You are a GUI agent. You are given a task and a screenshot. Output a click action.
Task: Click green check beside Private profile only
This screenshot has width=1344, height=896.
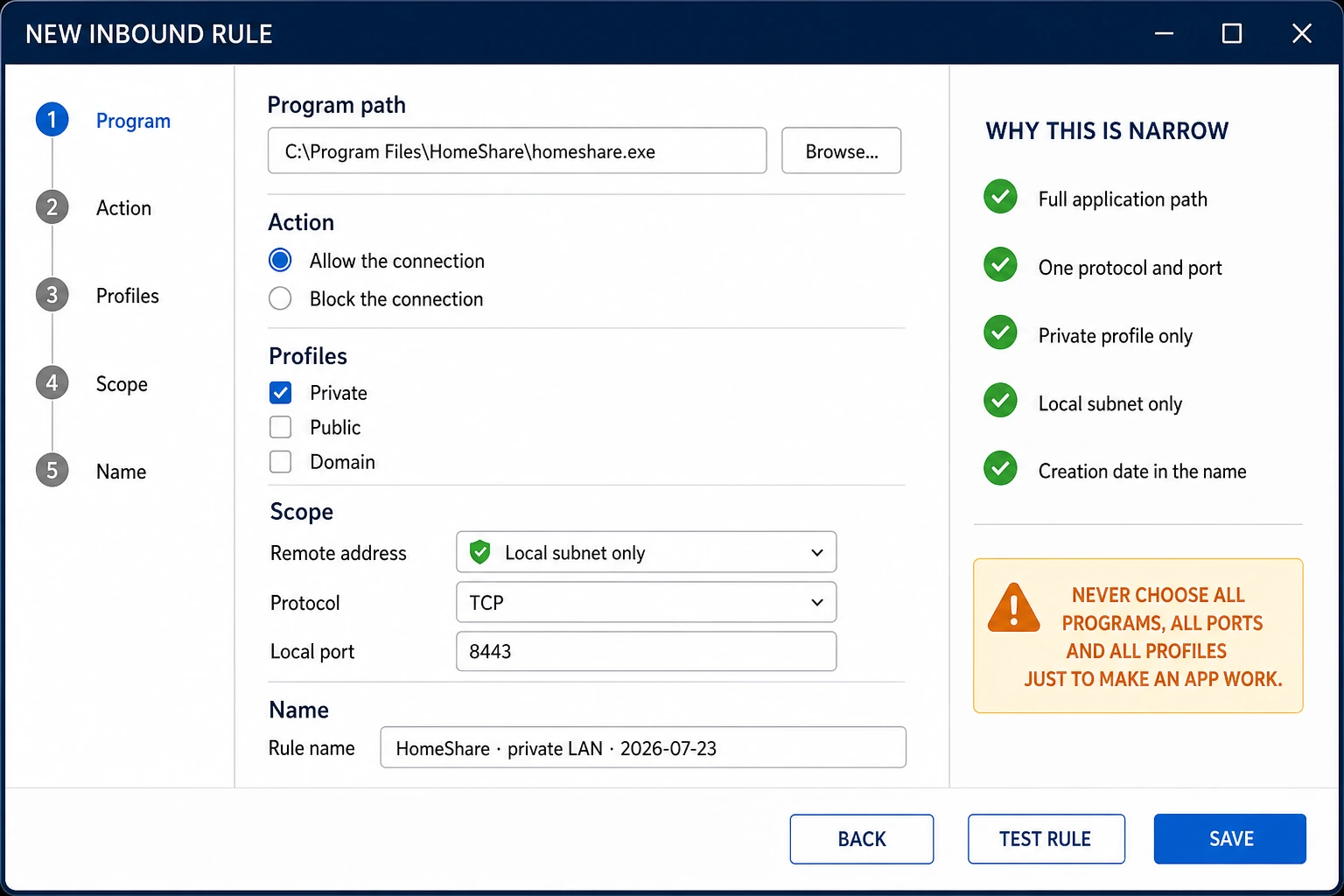point(1000,333)
